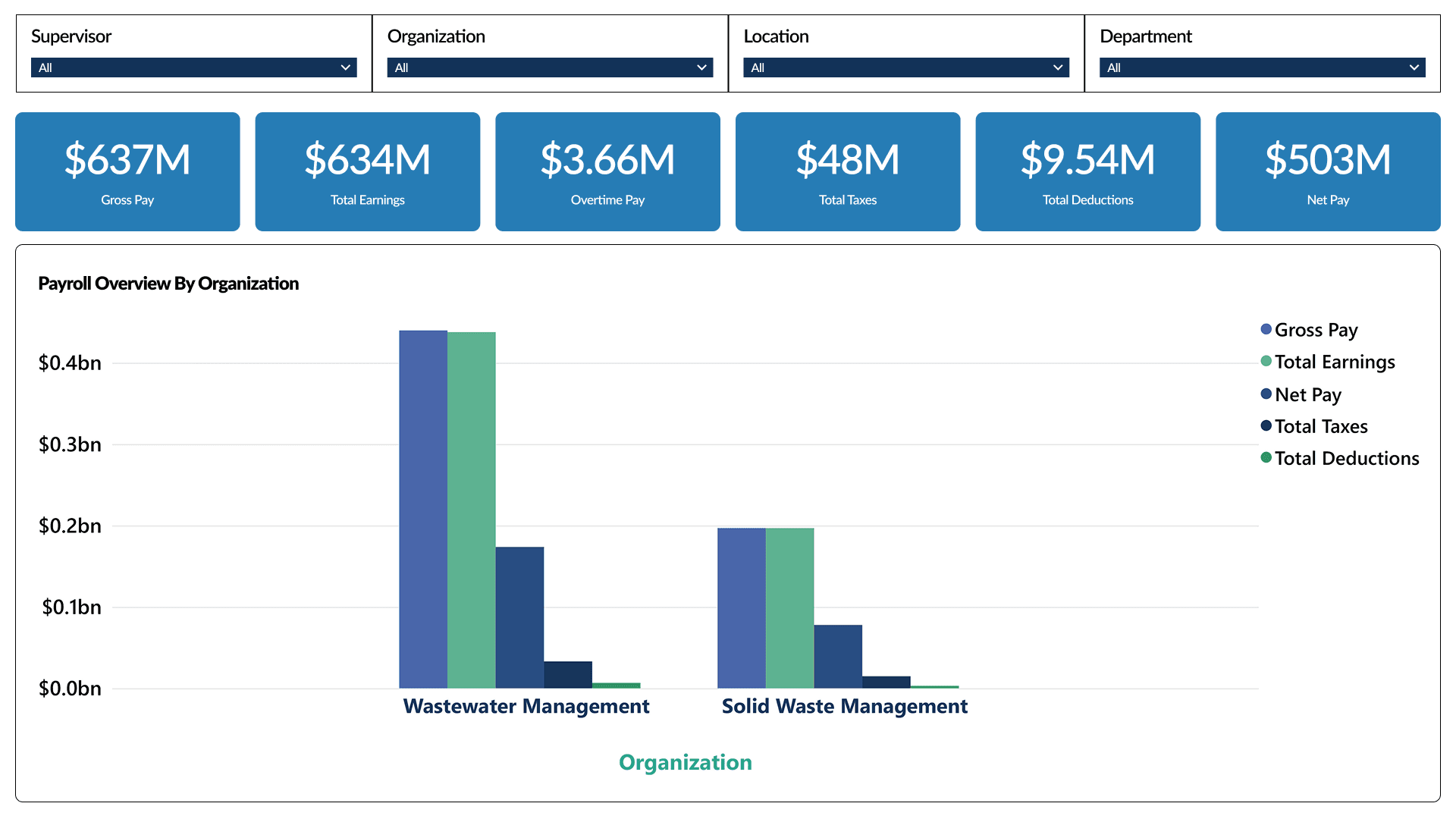Screen dimensions: 1456x819
Task: Click the Net Pay legend entry
Action: click(1307, 394)
